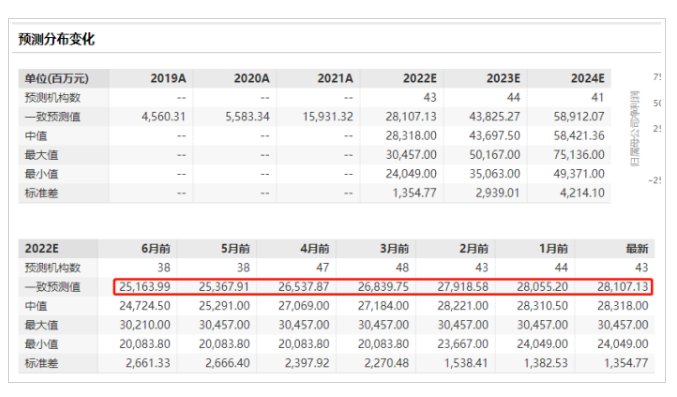Click standard deviation 2,270.48
This screenshot has height=397, width=677.
coord(386,363)
